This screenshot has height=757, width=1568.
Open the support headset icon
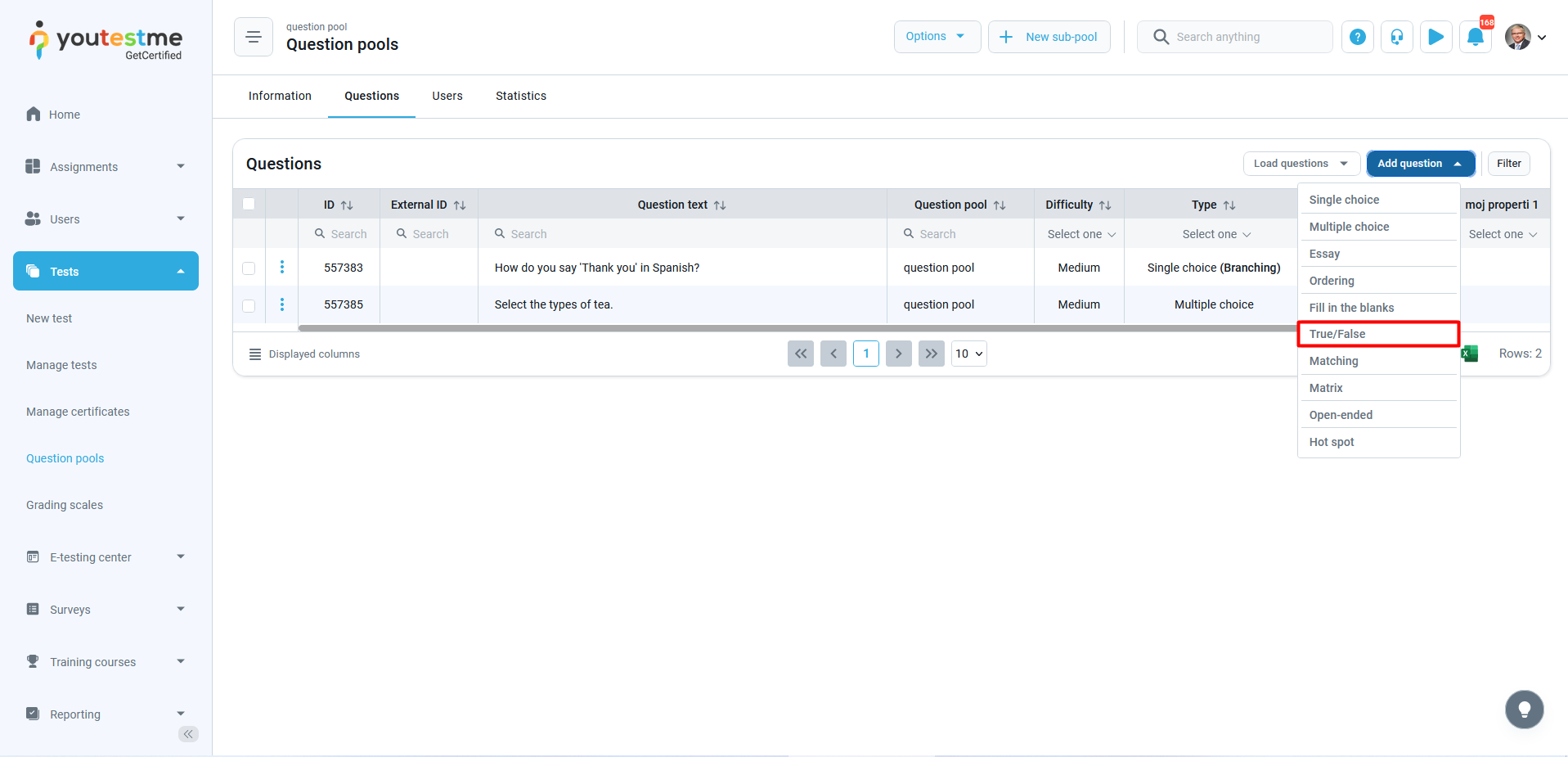coord(1396,37)
